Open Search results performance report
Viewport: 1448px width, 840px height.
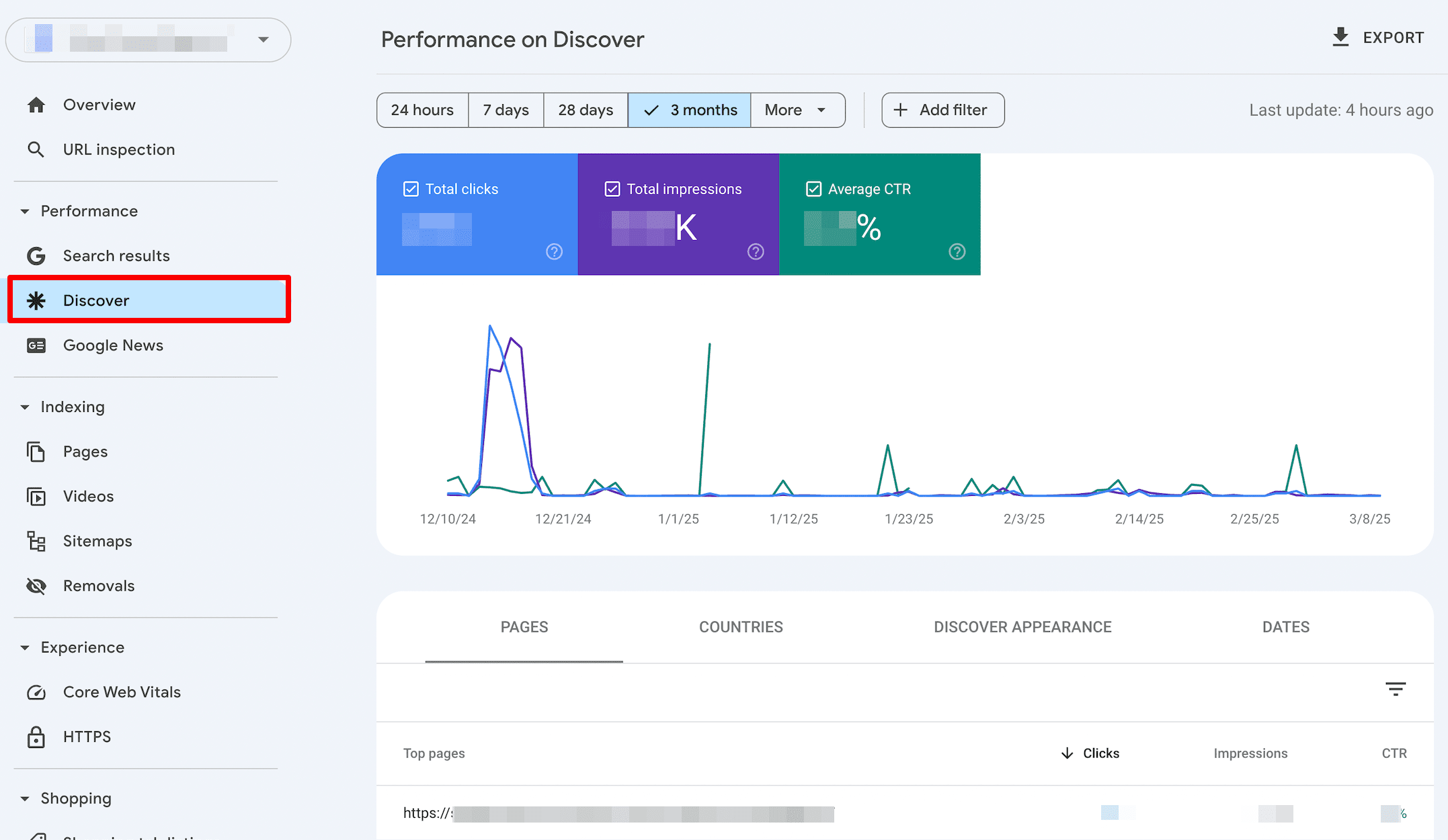(x=116, y=255)
